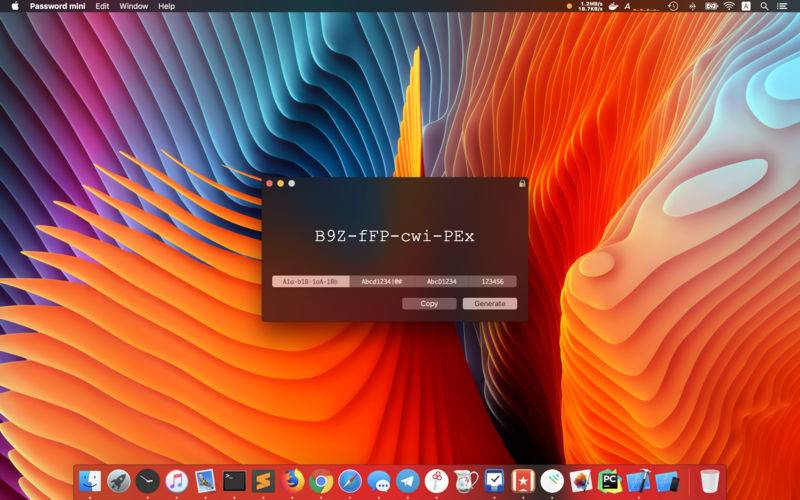Launch Telegram from the Dock
800x500 pixels.
click(408, 481)
